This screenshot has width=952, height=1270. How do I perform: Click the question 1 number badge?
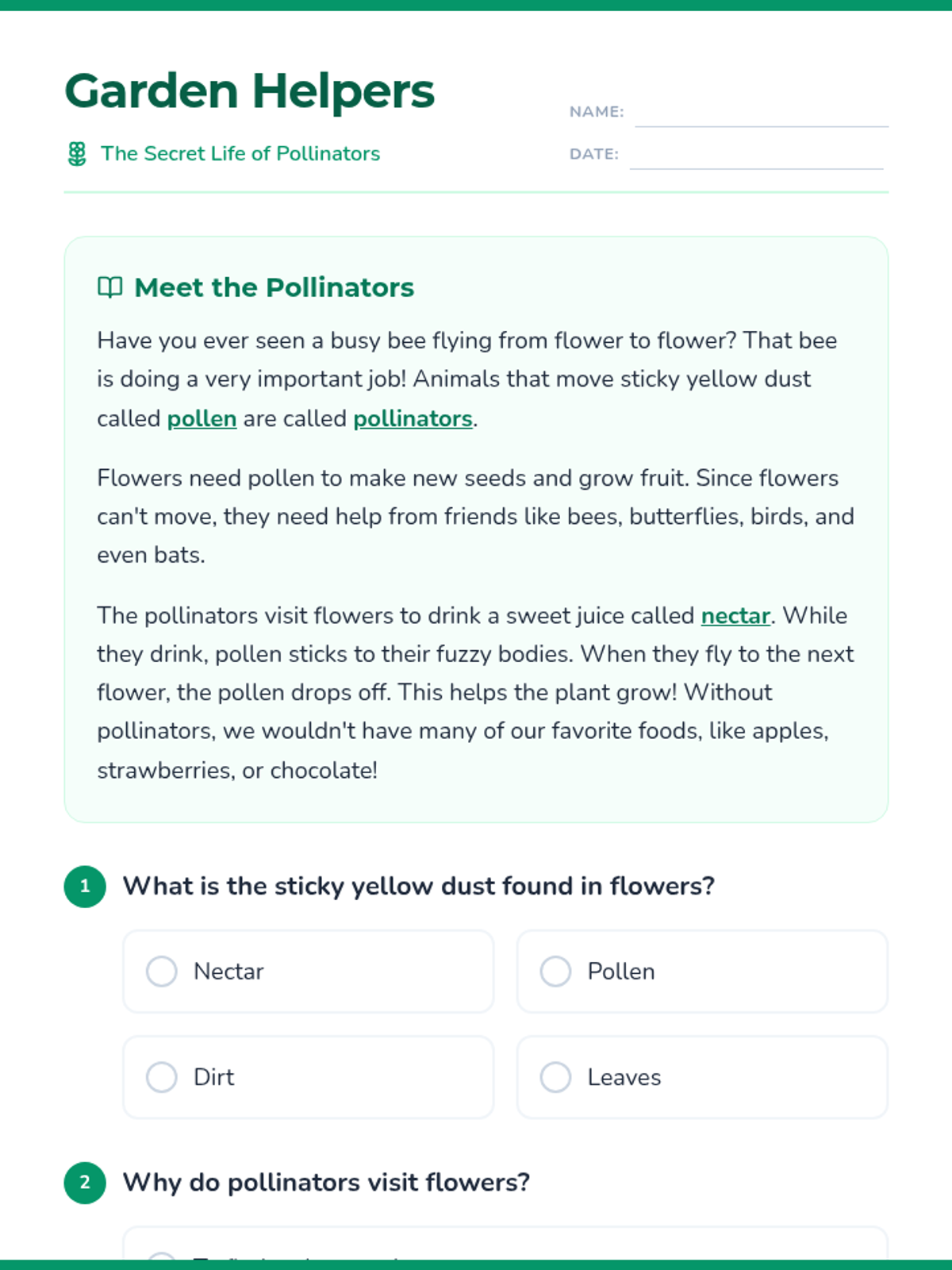click(85, 886)
